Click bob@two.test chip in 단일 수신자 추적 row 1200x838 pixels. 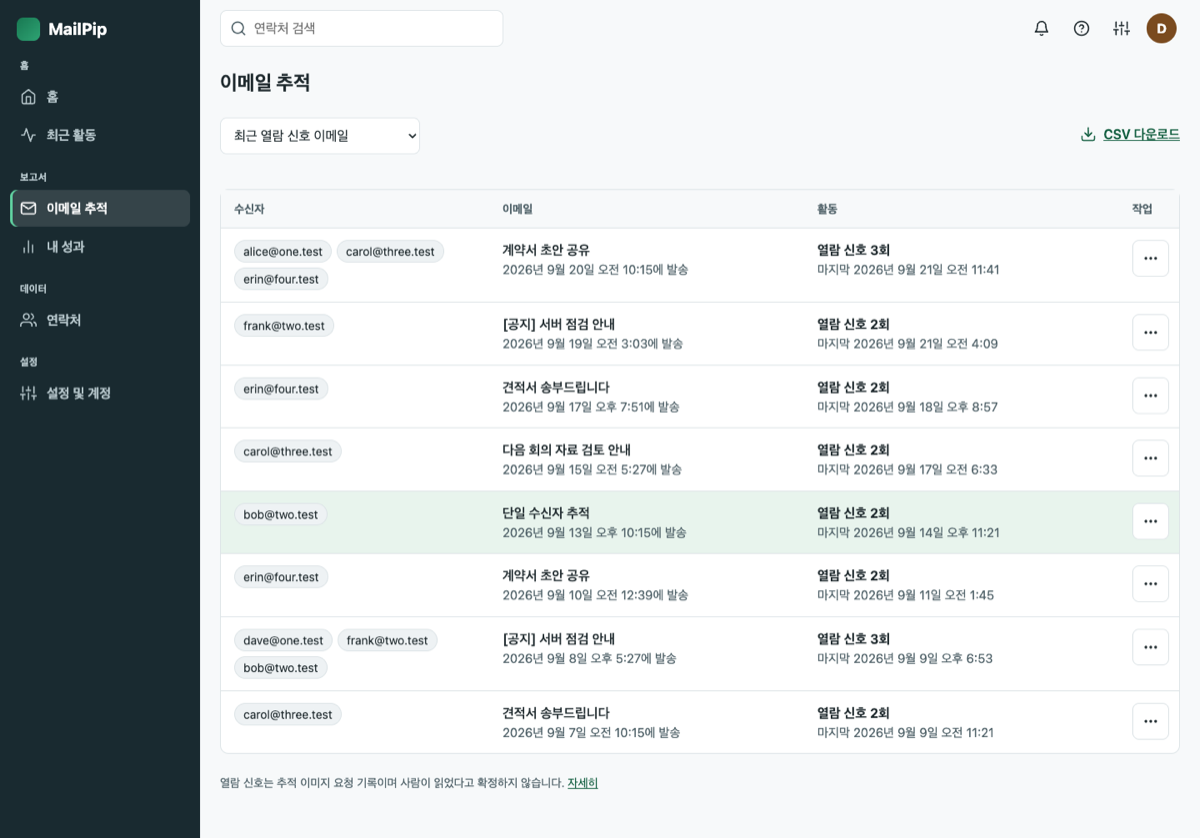(281, 514)
